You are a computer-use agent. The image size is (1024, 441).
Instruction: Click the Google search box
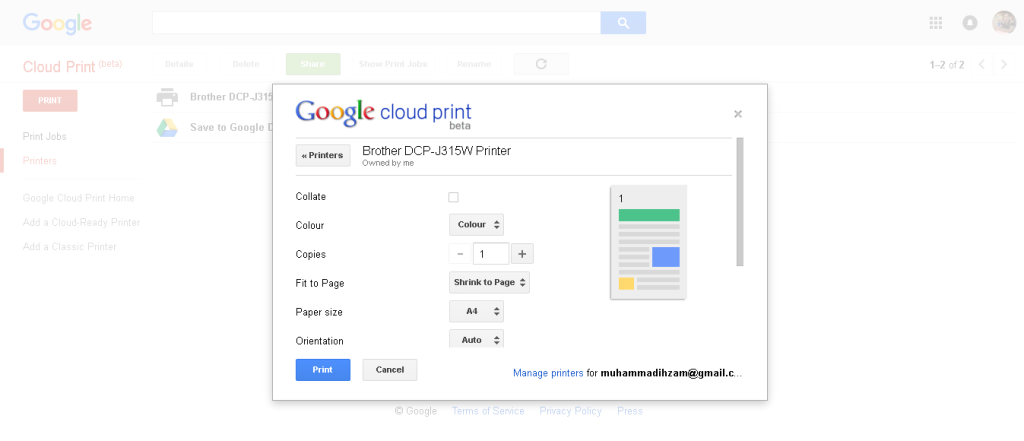coord(376,23)
